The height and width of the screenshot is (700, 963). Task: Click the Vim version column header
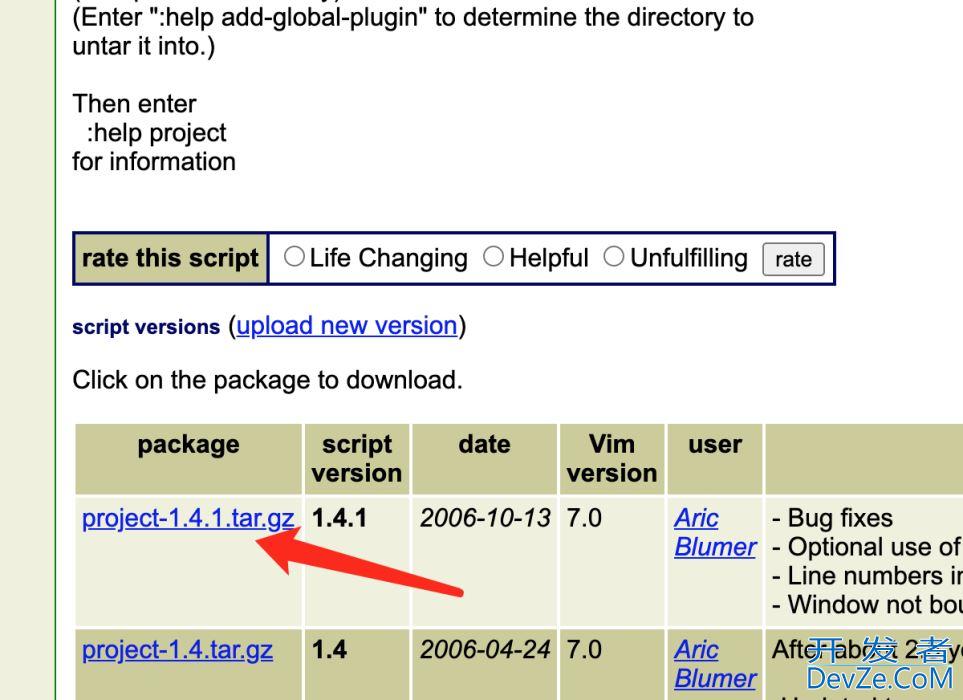point(612,459)
